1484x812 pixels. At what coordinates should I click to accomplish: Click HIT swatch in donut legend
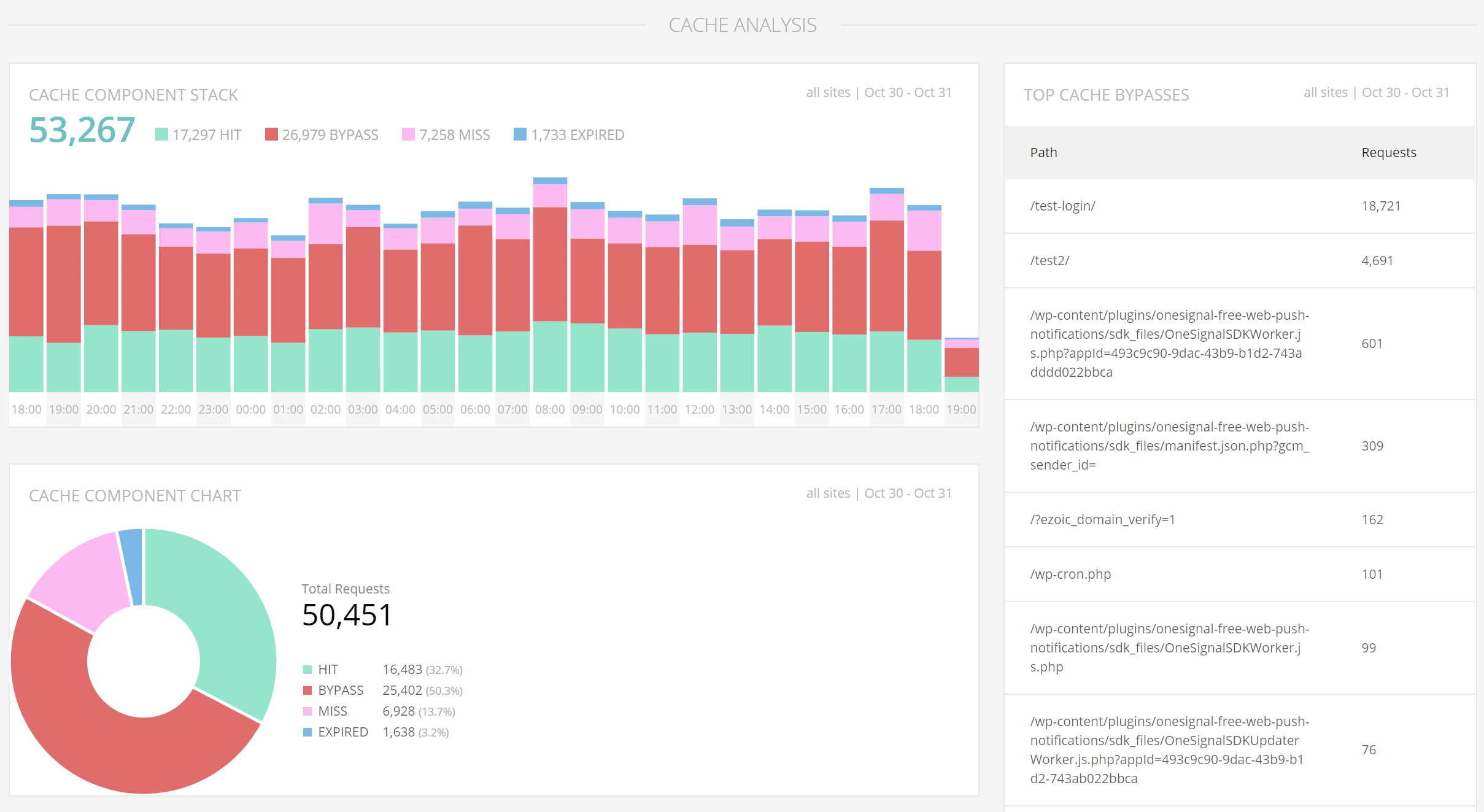tap(307, 670)
